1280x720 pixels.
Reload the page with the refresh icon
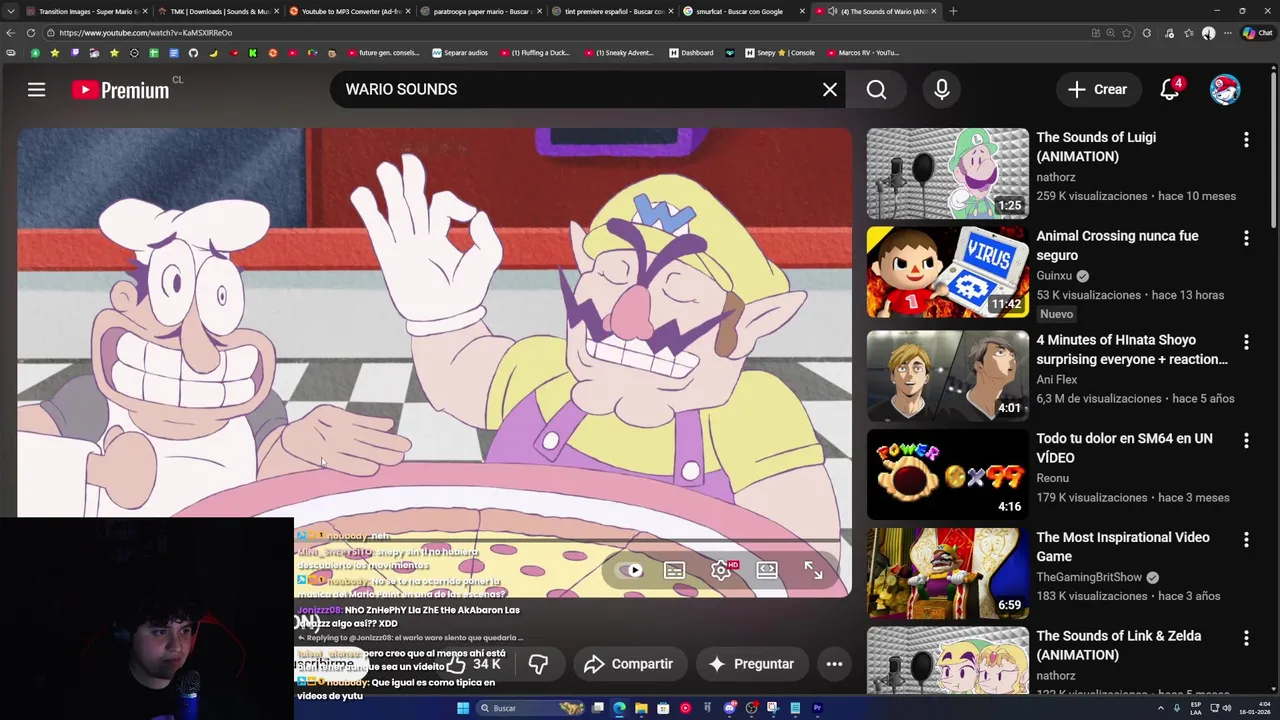click(x=31, y=33)
